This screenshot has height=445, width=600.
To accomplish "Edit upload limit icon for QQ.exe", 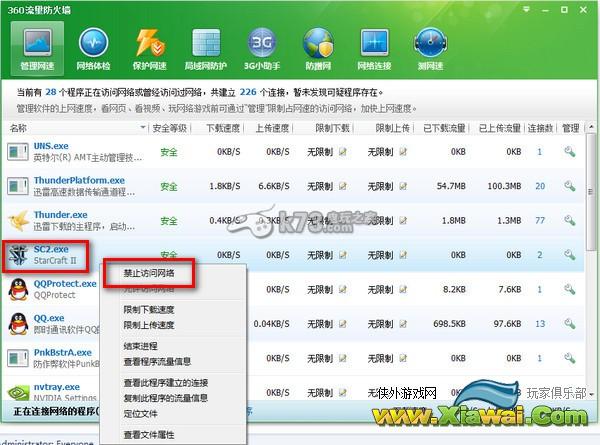I will [403, 324].
